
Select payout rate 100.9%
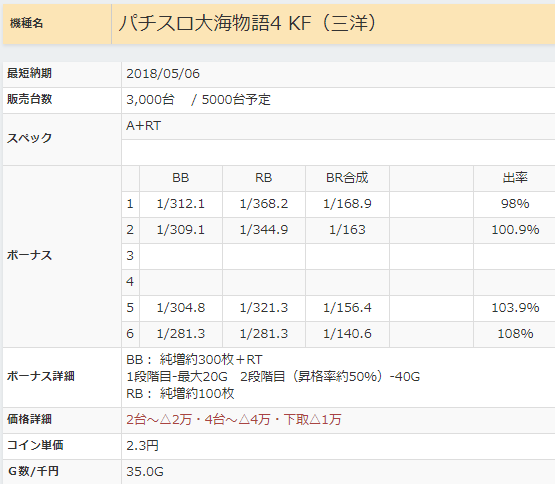(x=515, y=230)
